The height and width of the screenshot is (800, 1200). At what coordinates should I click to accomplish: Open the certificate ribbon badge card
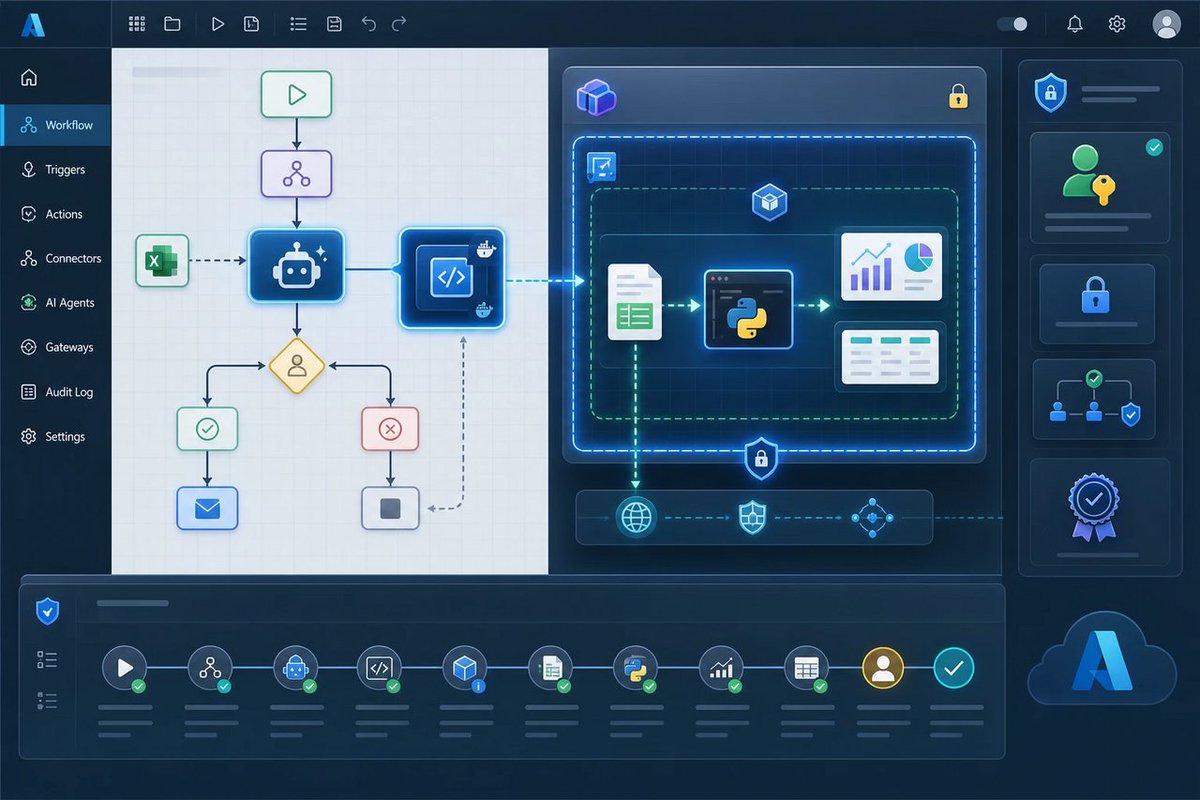pos(1099,512)
